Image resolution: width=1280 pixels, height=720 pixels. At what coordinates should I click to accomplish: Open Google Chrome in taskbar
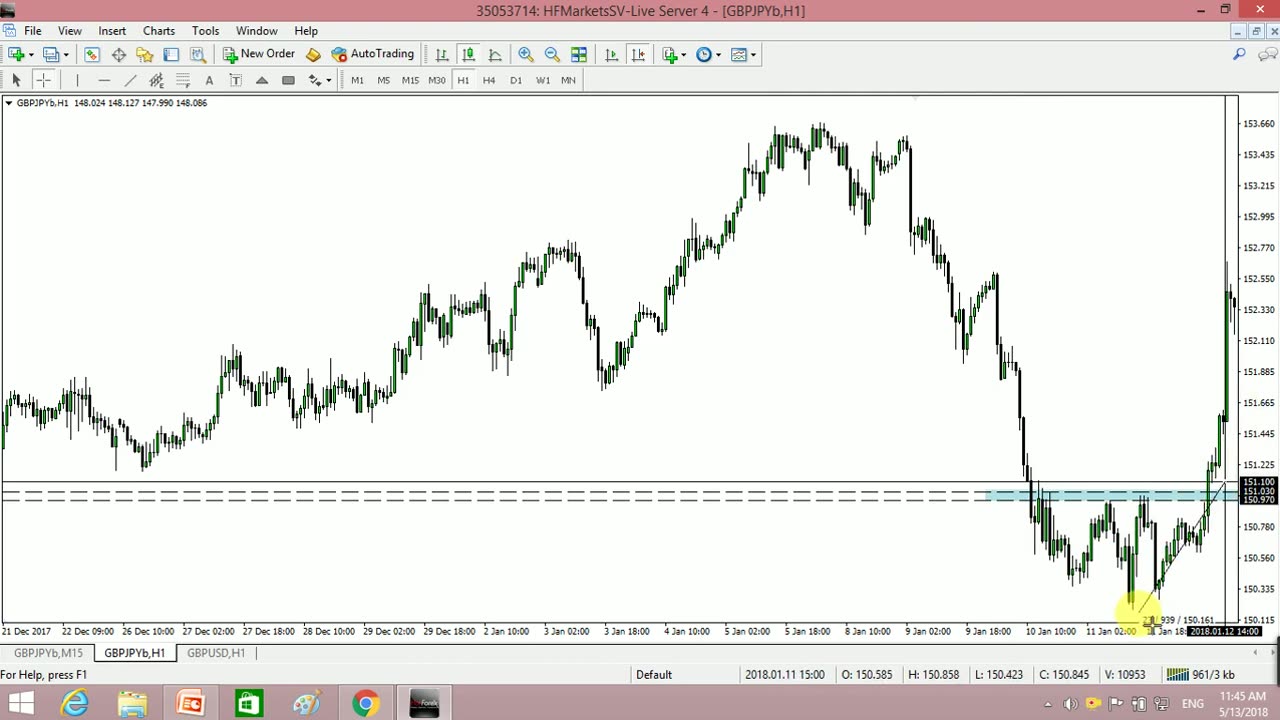(365, 704)
